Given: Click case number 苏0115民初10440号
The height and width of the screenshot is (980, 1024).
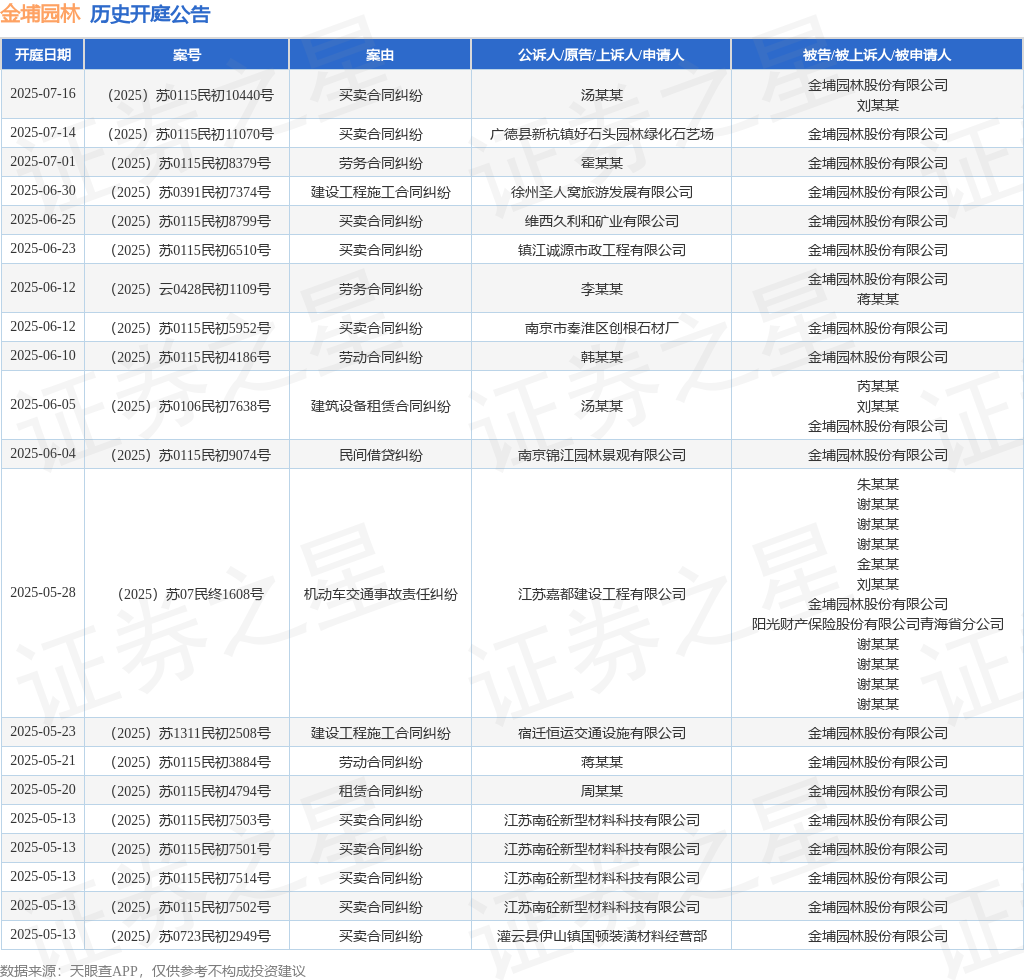Looking at the screenshot, I should [x=191, y=95].
